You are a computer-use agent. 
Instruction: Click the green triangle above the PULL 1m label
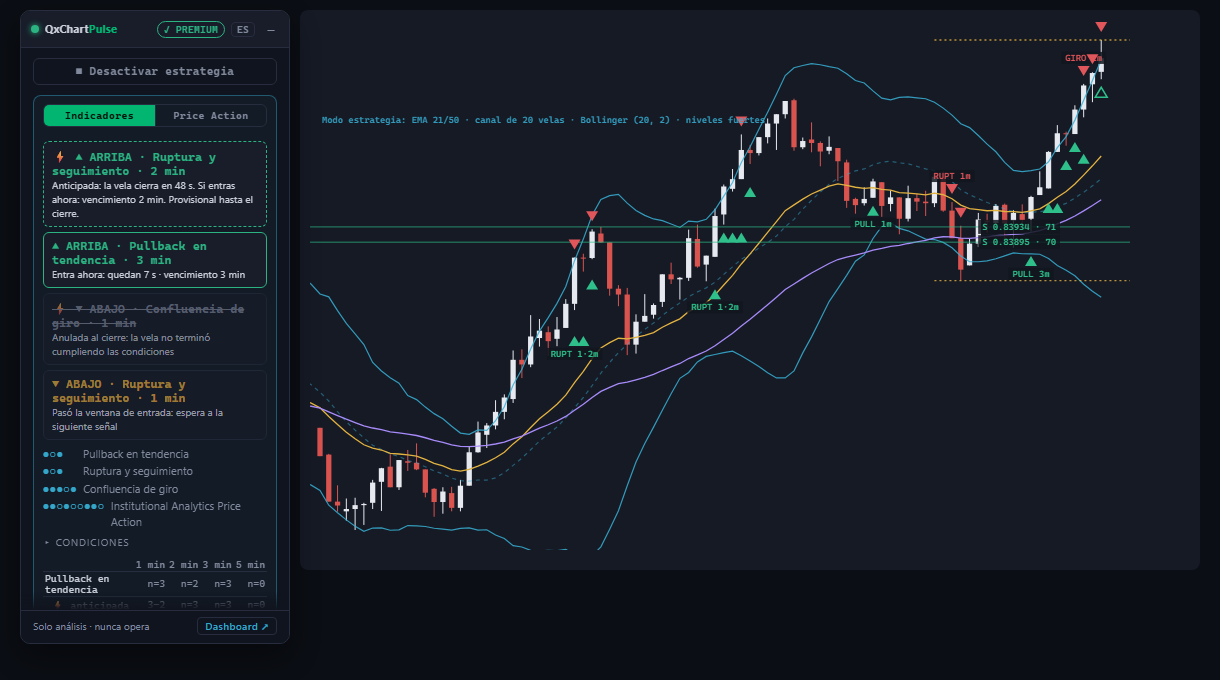tap(872, 211)
